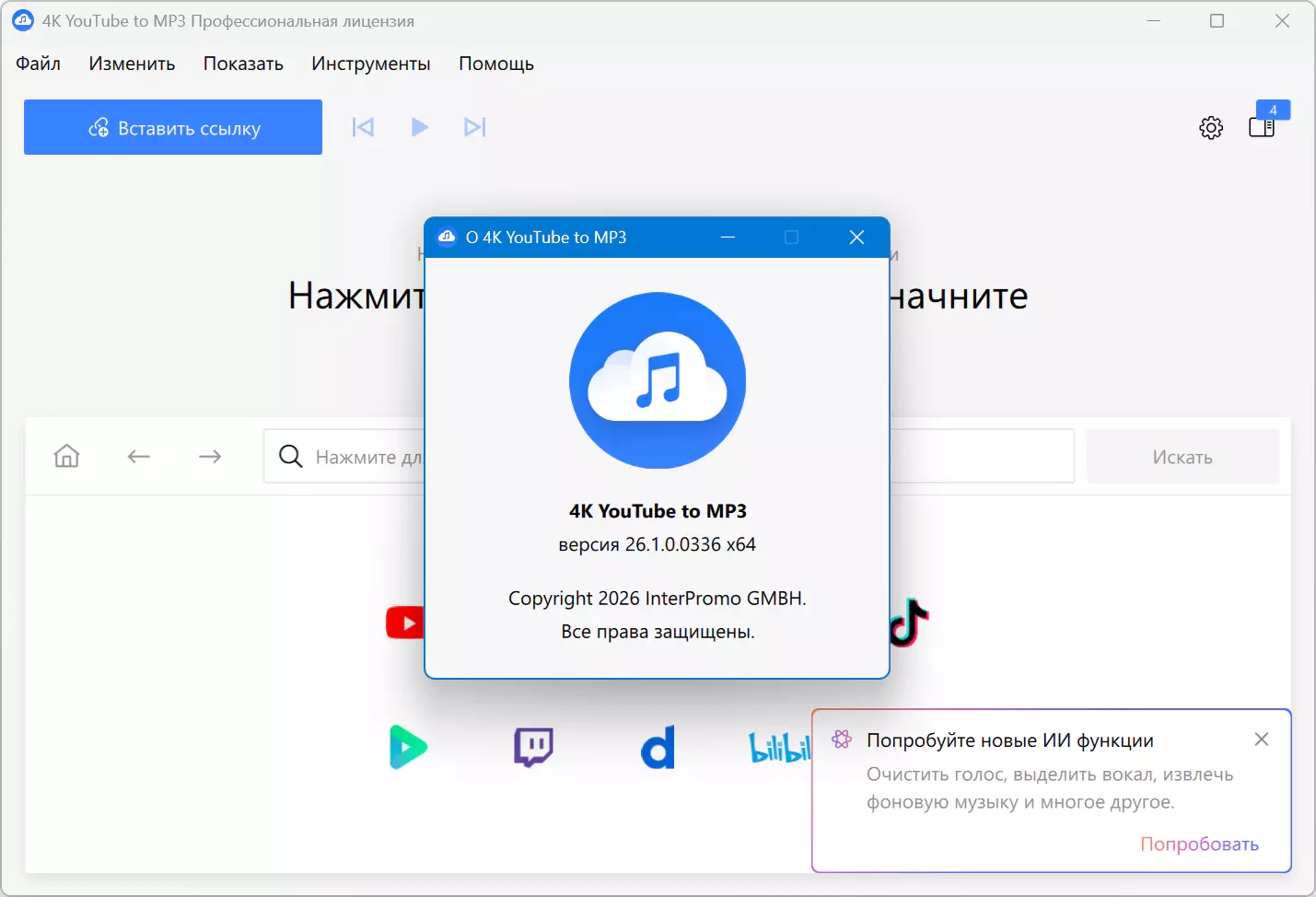1316x897 pixels.
Task: Open the Dailymotion site icon
Action: click(x=658, y=747)
